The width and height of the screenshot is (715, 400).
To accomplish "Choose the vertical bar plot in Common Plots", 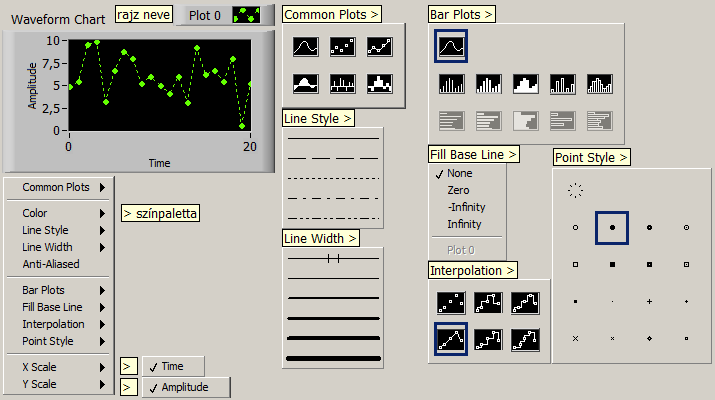I will [342, 84].
